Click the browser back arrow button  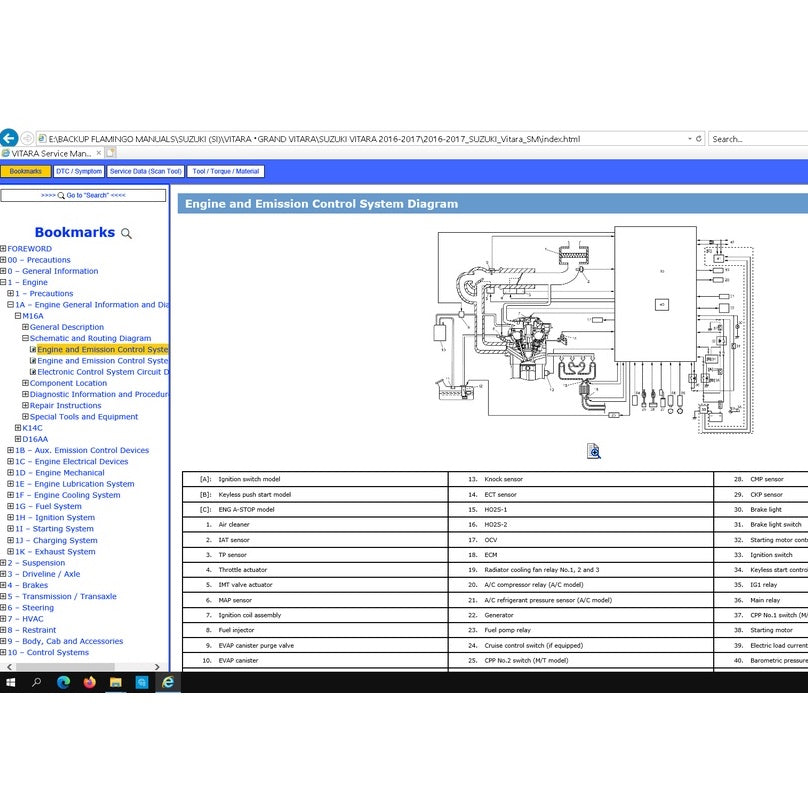click(9, 138)
